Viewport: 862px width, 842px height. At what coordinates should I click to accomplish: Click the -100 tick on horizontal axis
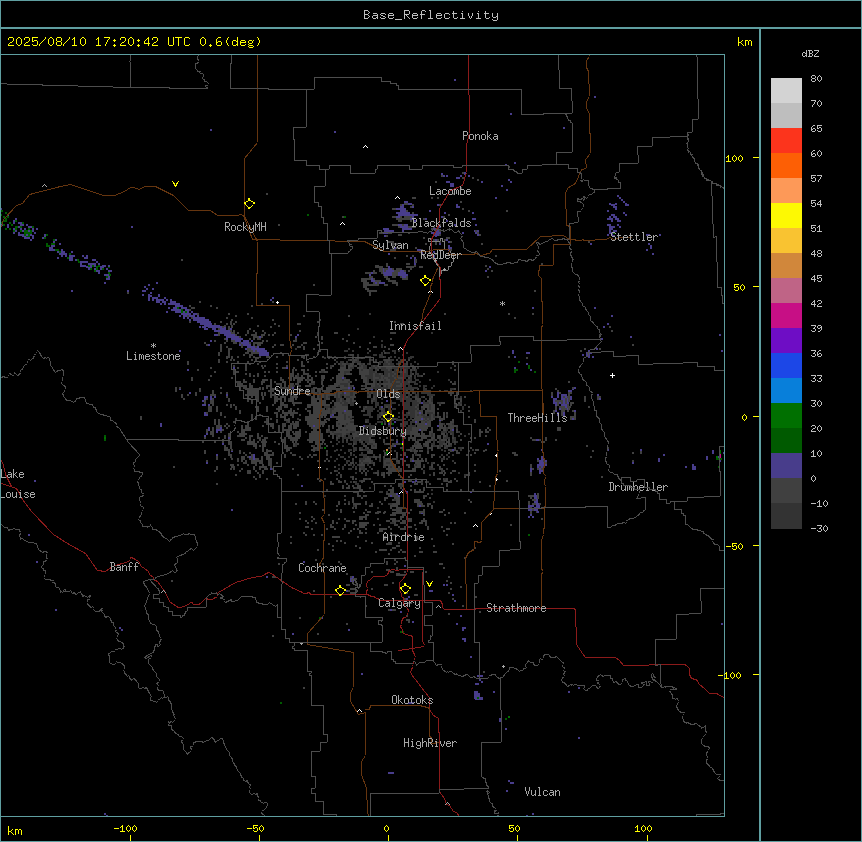tap(126, 828)
